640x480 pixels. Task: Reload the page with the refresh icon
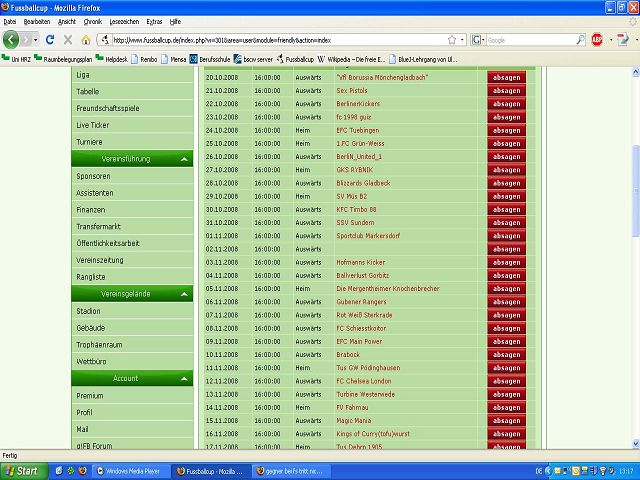pyautogui.click(x=50, y=40)
